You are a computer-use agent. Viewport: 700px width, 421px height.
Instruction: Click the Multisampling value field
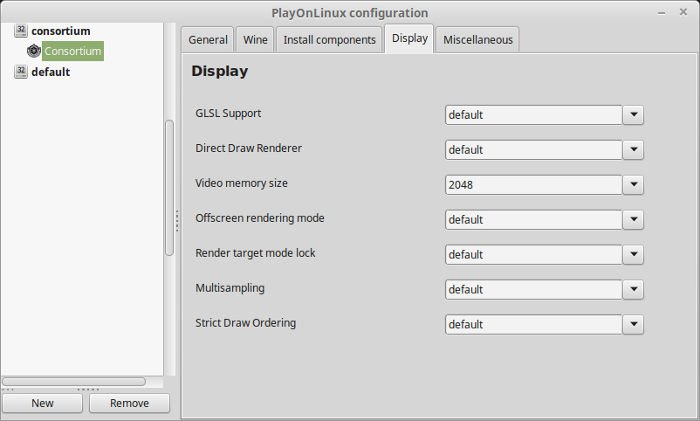[x=533, y=289]
